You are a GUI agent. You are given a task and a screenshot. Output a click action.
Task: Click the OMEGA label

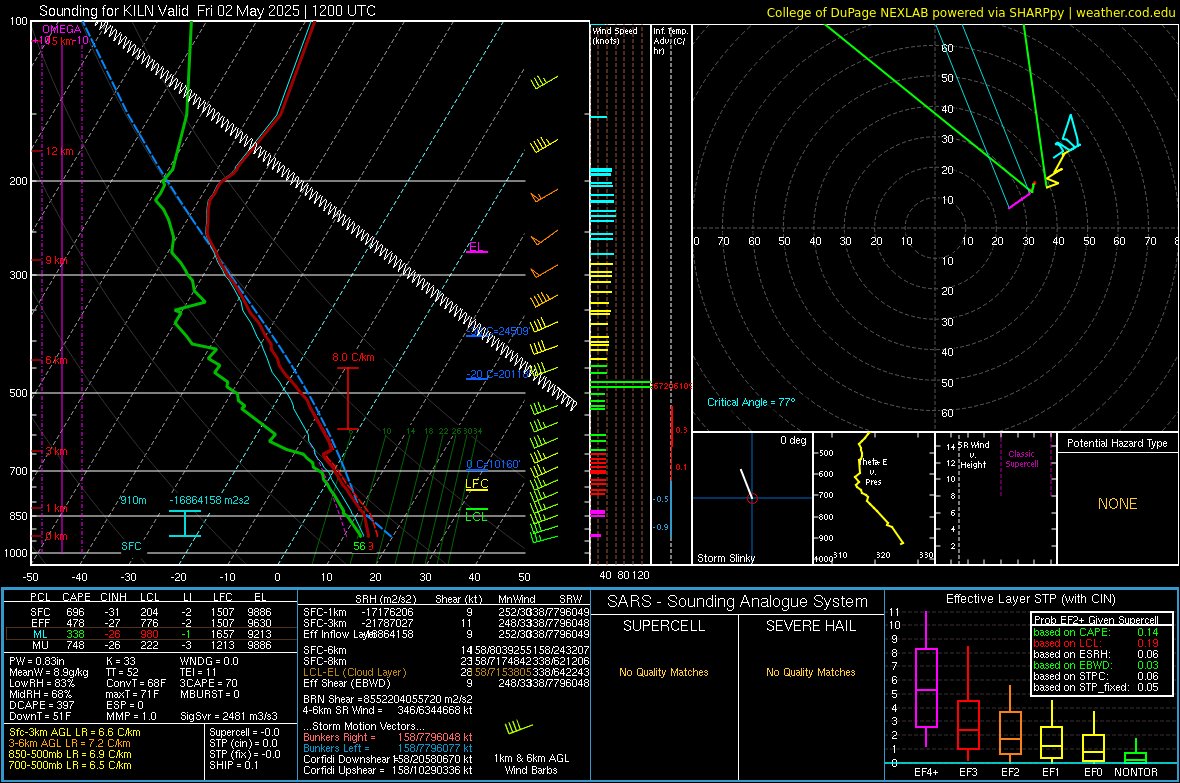tap(62, 29)
